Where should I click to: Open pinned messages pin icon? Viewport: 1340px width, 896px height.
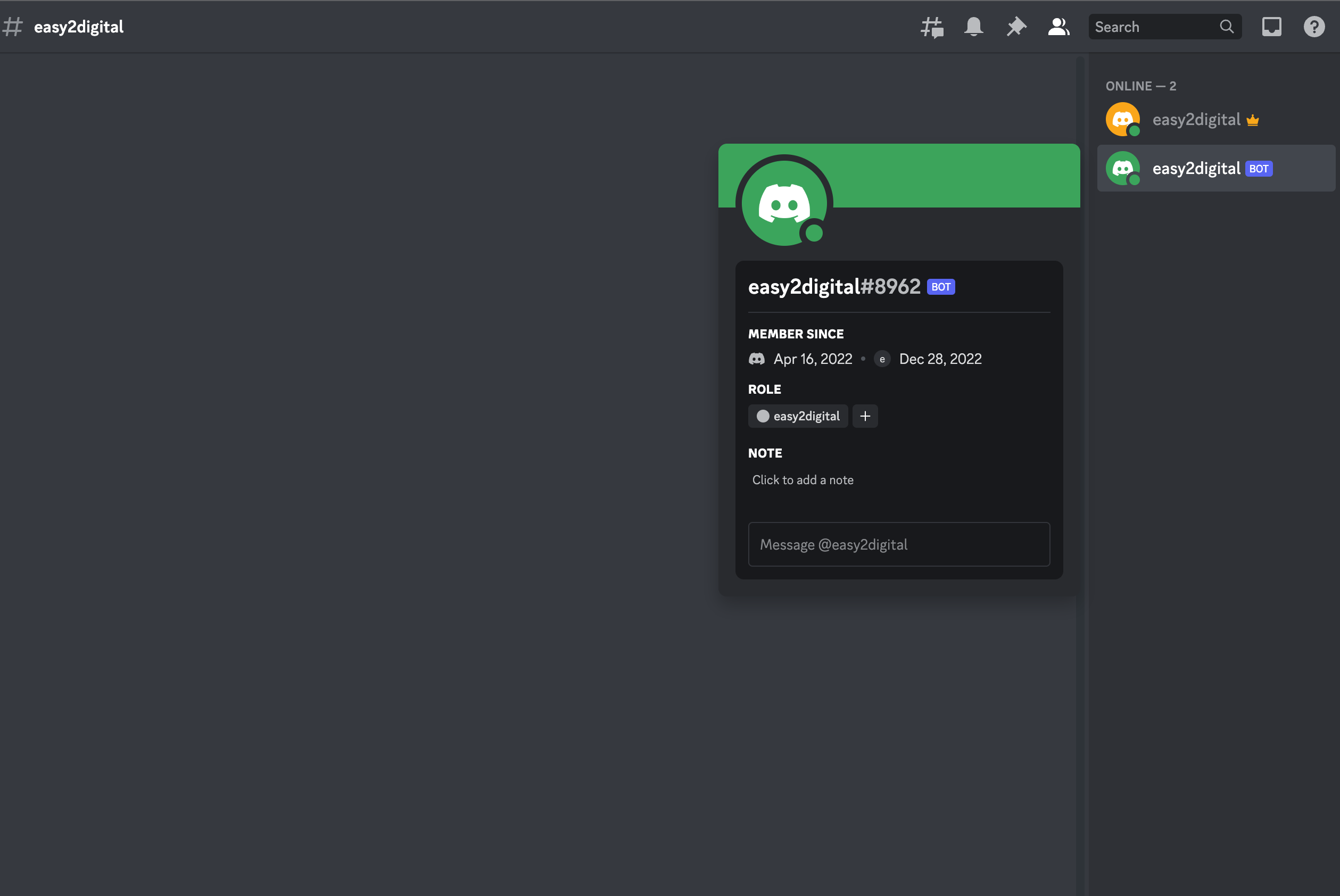1016,27
